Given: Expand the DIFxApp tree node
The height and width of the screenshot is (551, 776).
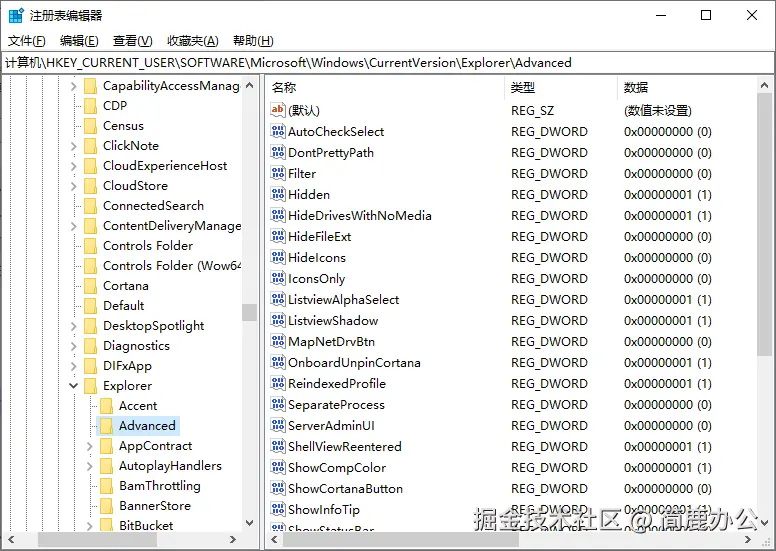Looking at the screenshot, I should click(73, 366).
